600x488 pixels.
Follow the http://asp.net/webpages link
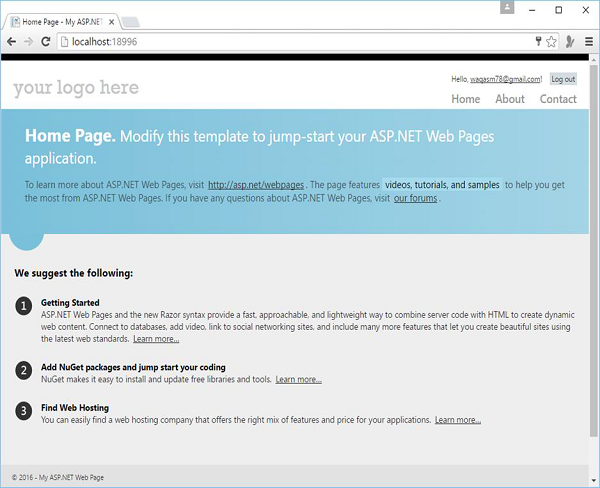click(x=256, y=185)
